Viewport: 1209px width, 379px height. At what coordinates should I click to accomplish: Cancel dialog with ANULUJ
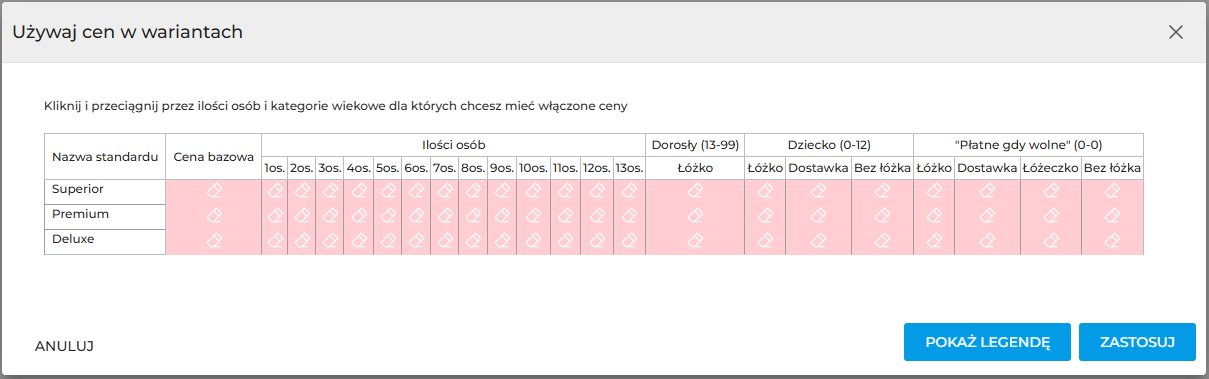[64, 346]
